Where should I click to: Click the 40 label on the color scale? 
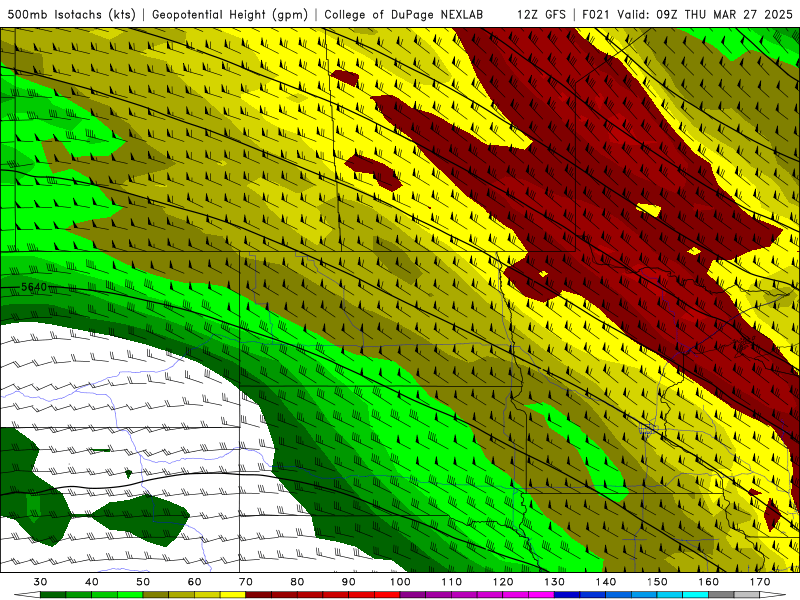tap(92, 582)
